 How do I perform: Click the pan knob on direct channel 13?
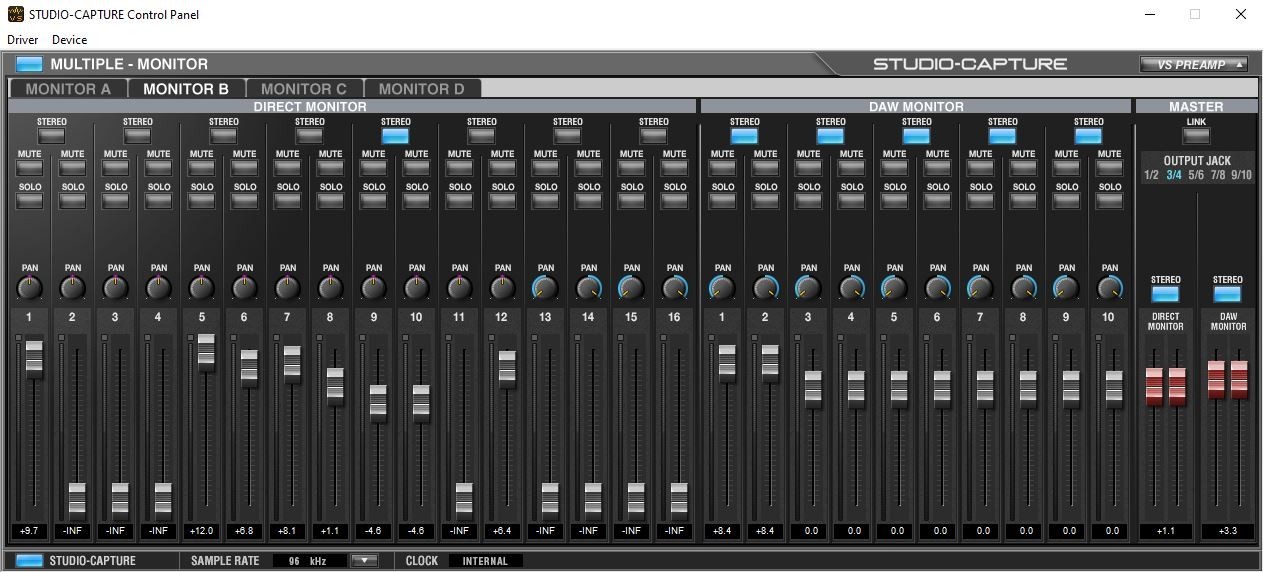click(546, 289)
